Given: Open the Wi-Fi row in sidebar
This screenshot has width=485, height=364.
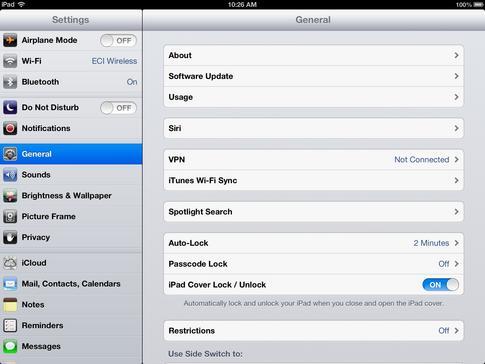Looking at the screenshot, I should point(71,61).
